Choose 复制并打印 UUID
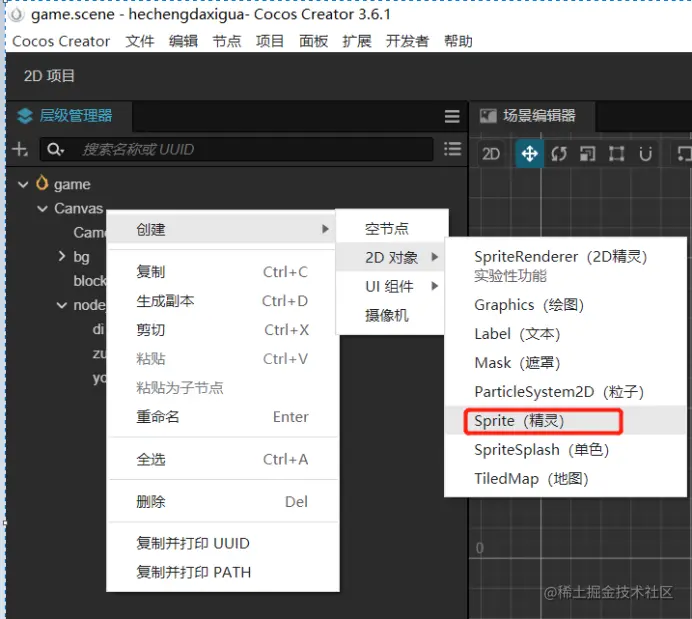Image resolution: width=692 pixels, height=619 pixels. [x=223, y=544]
